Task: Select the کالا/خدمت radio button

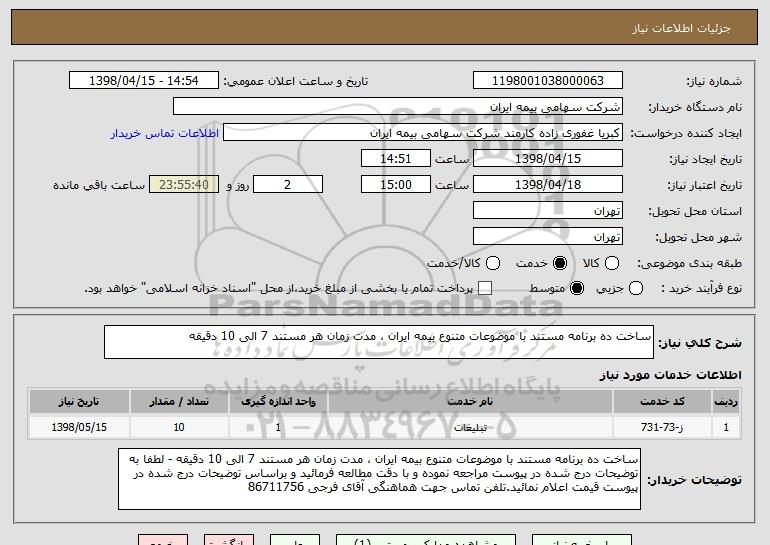Action: pos(493,263)
